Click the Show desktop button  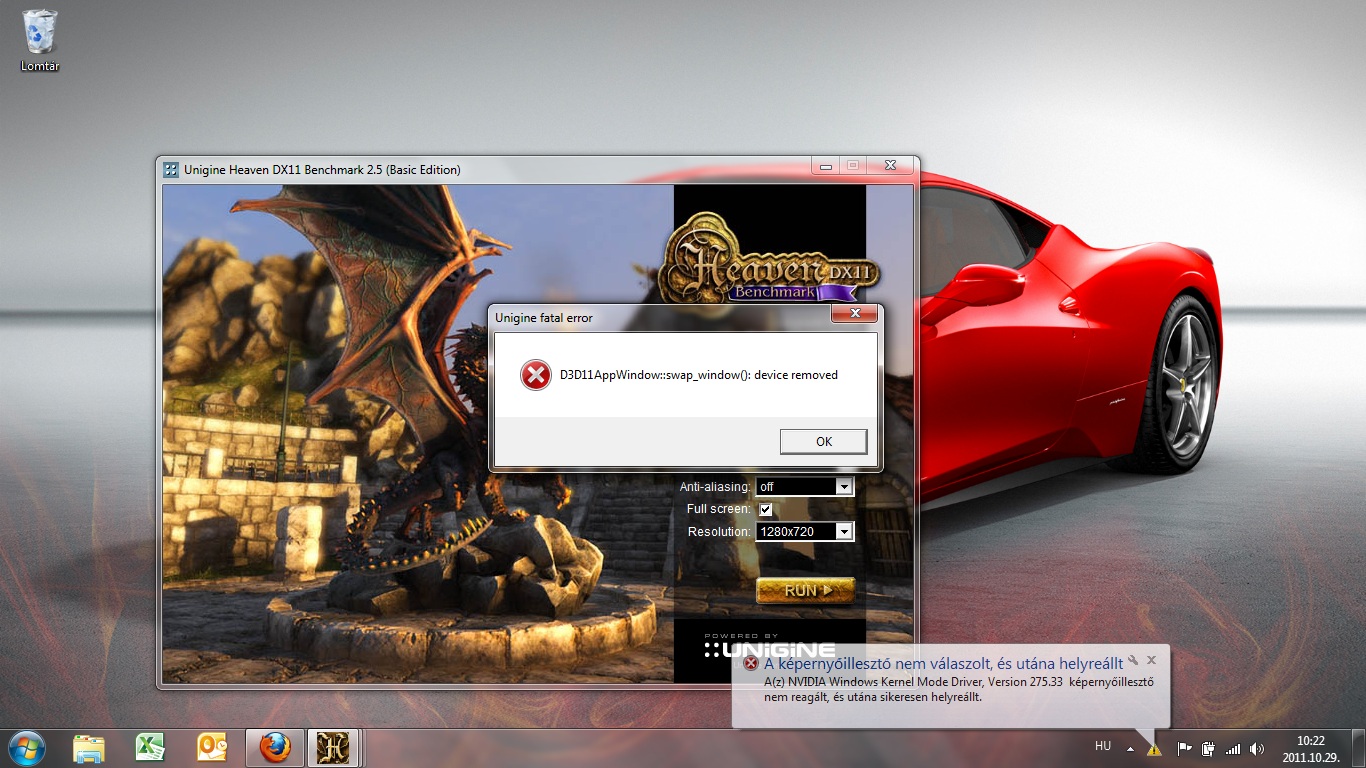(x=1358, y=748)
